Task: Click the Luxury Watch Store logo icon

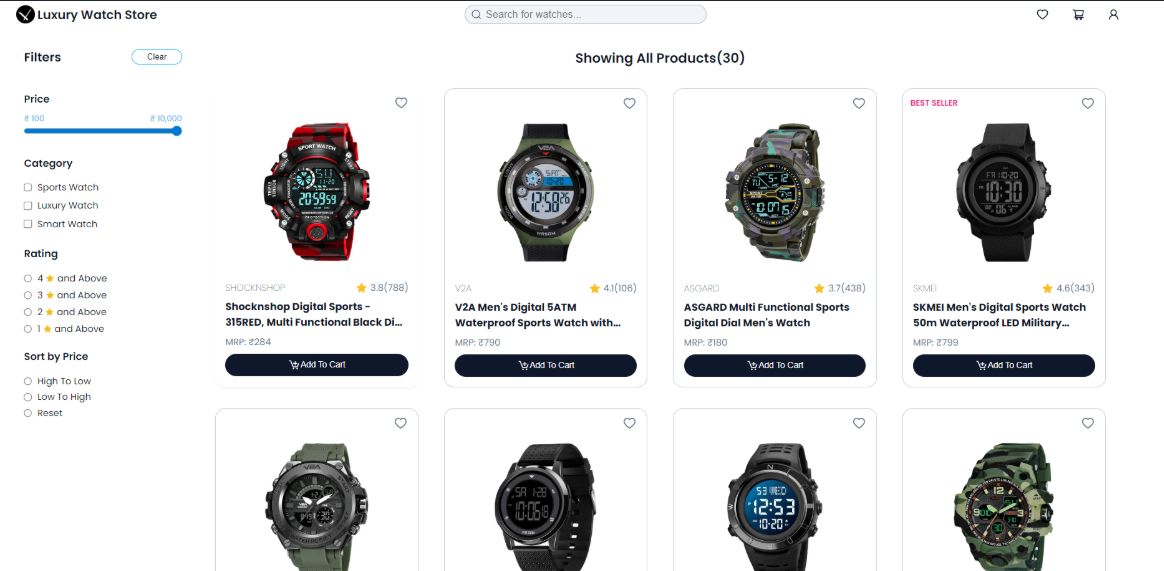Action: coord(25,14)
